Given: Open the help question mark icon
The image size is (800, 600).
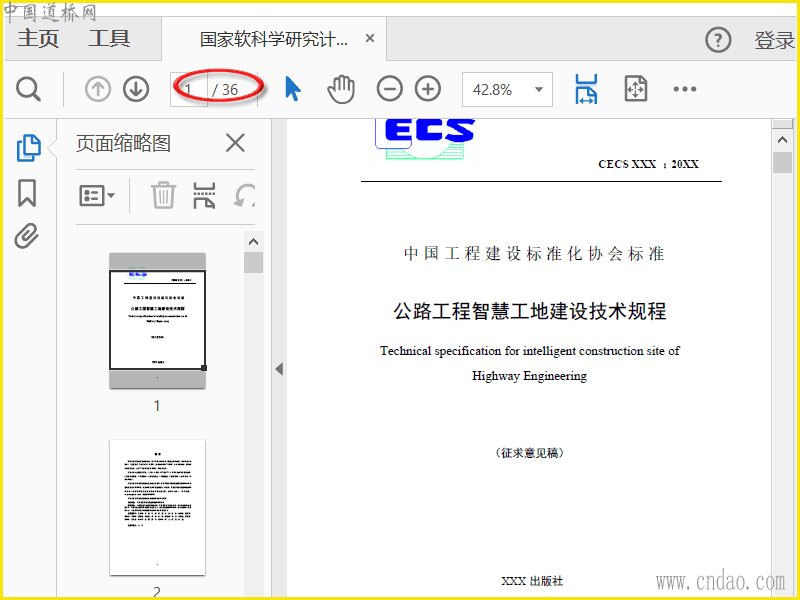Looking at the screenshot, I should (x=718, y=39).
